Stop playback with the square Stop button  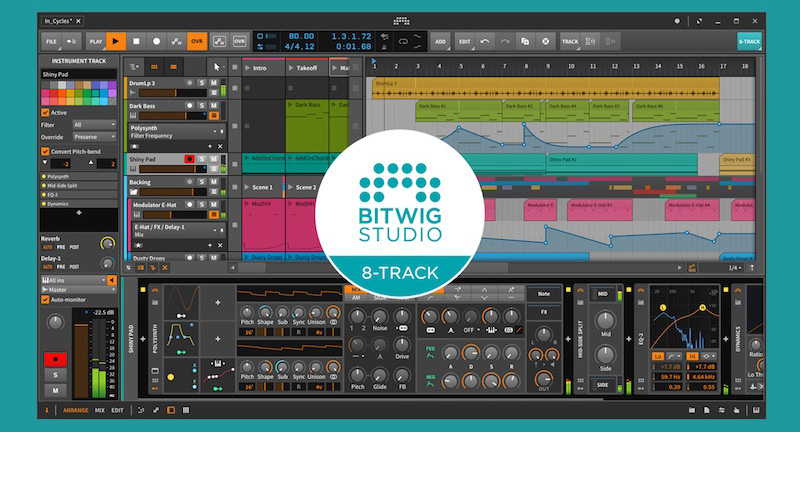click(x=136, y=41)
